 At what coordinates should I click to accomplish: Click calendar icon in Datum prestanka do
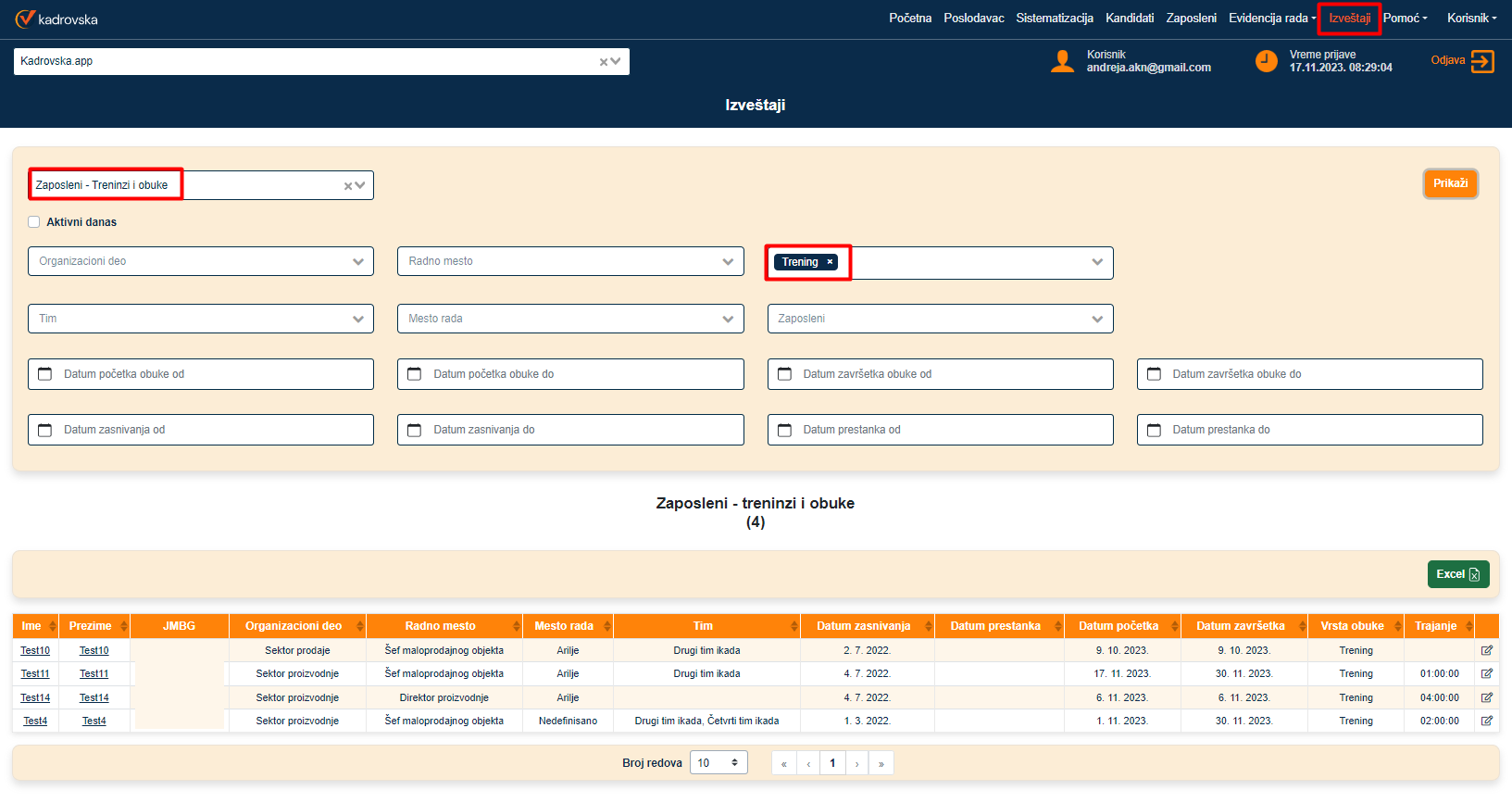(x=1154, y=430)
